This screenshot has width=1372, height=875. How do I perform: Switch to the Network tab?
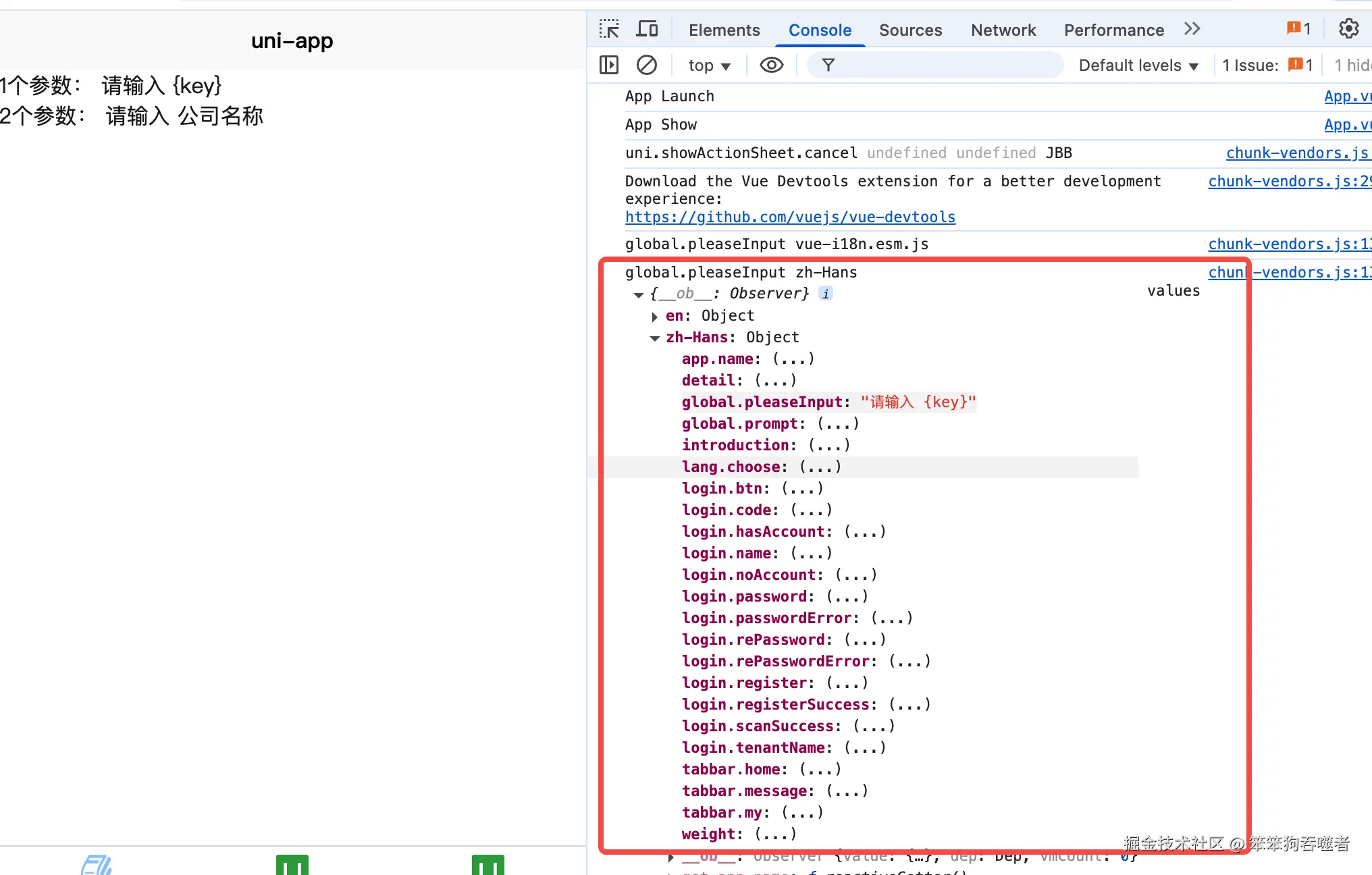[x=1003, y=30]
